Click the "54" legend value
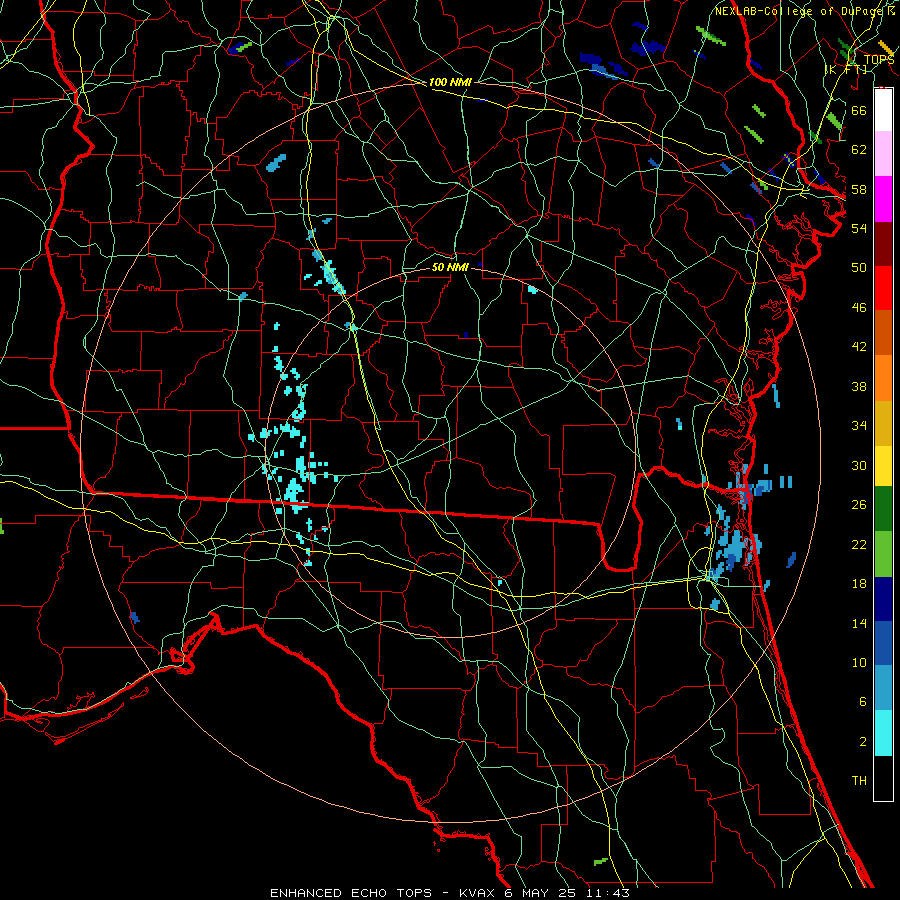Screen dimensions: 900x900 859,228
